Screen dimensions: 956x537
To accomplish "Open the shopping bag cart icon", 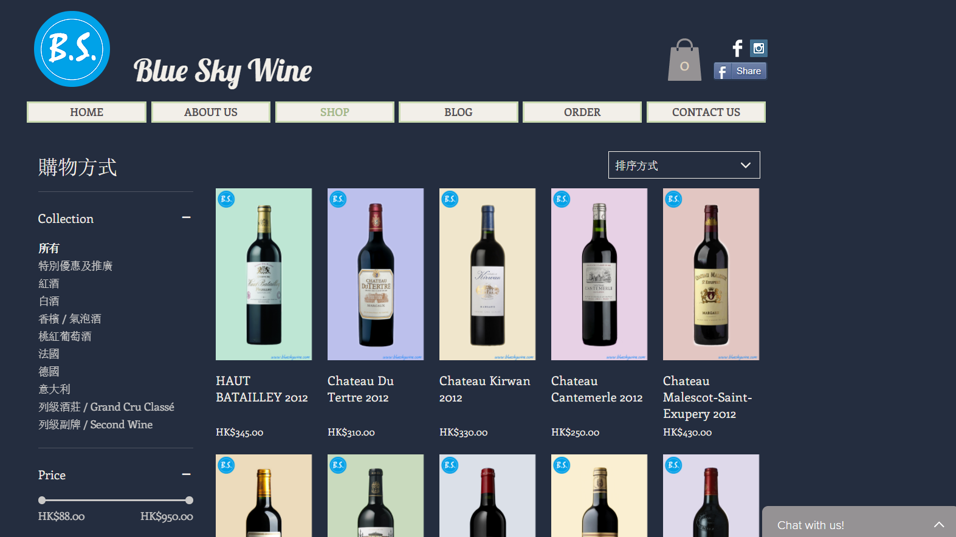I will click(684, 61).
